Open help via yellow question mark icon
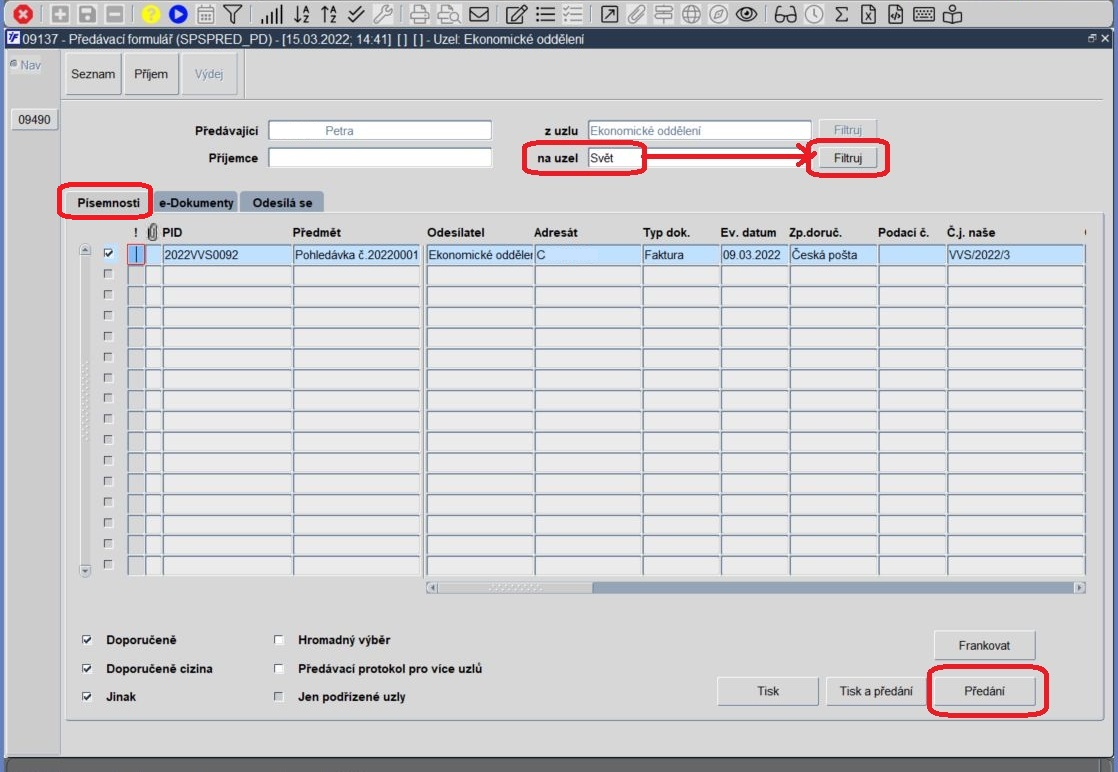This screenshot has width=1118, height=772. pyautogui.click(x=150, y=14)
